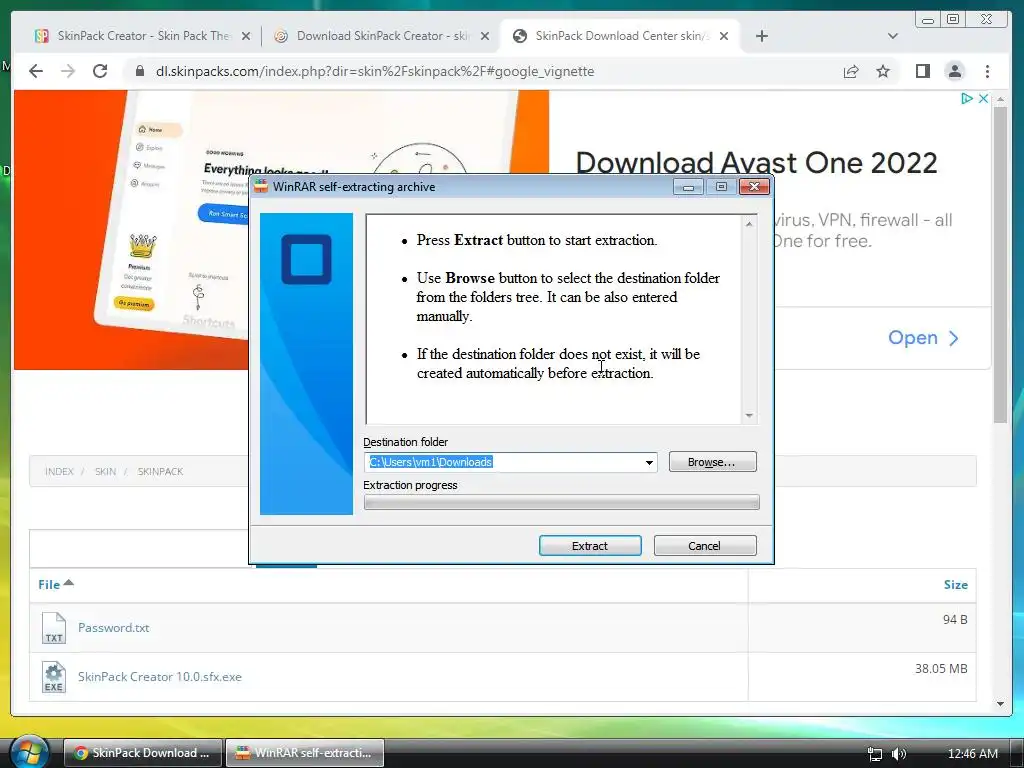
Task: Close the SkinPack Creator - Skin Pack Theme tab
Action: [x=246, y=36]
